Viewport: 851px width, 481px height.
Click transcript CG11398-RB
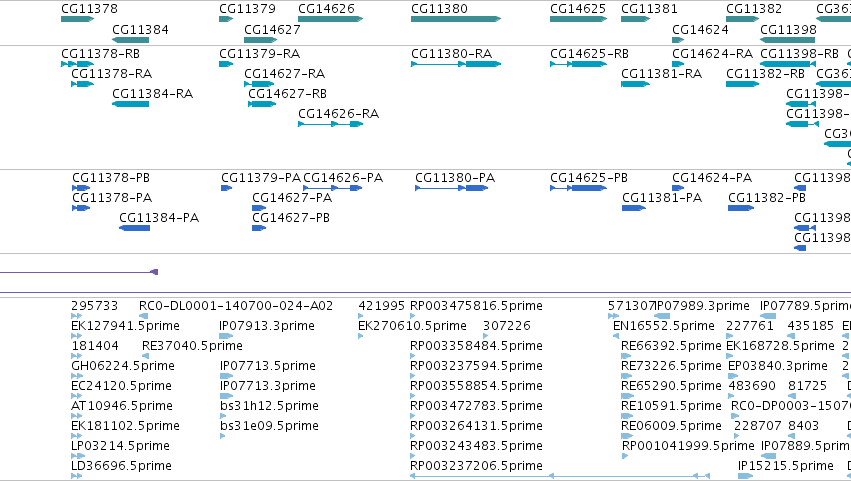(x=799, y=54)
